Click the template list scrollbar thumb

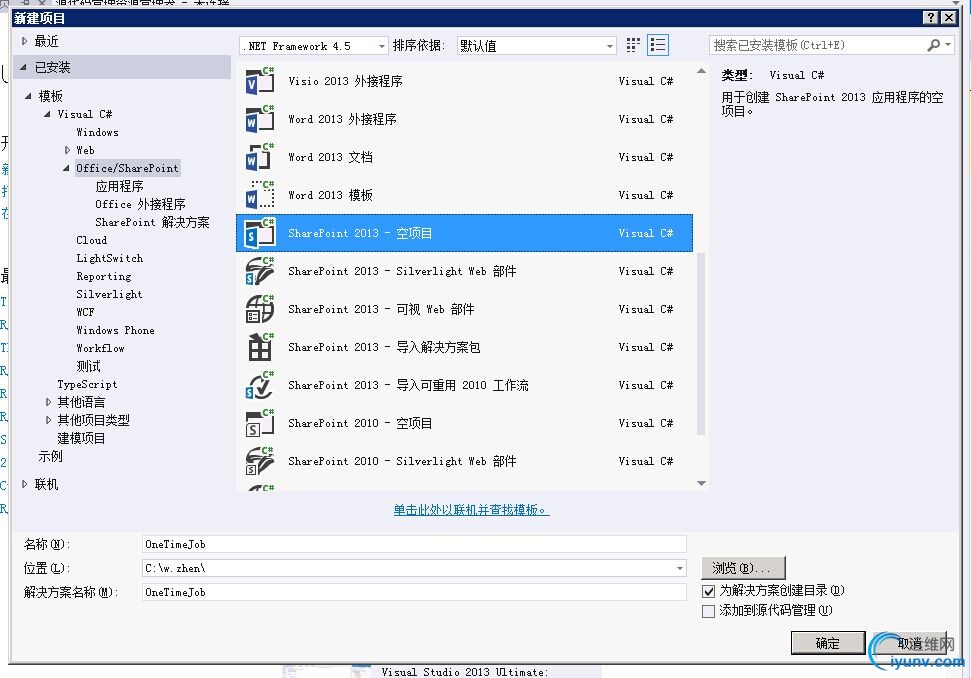(701, 344)
